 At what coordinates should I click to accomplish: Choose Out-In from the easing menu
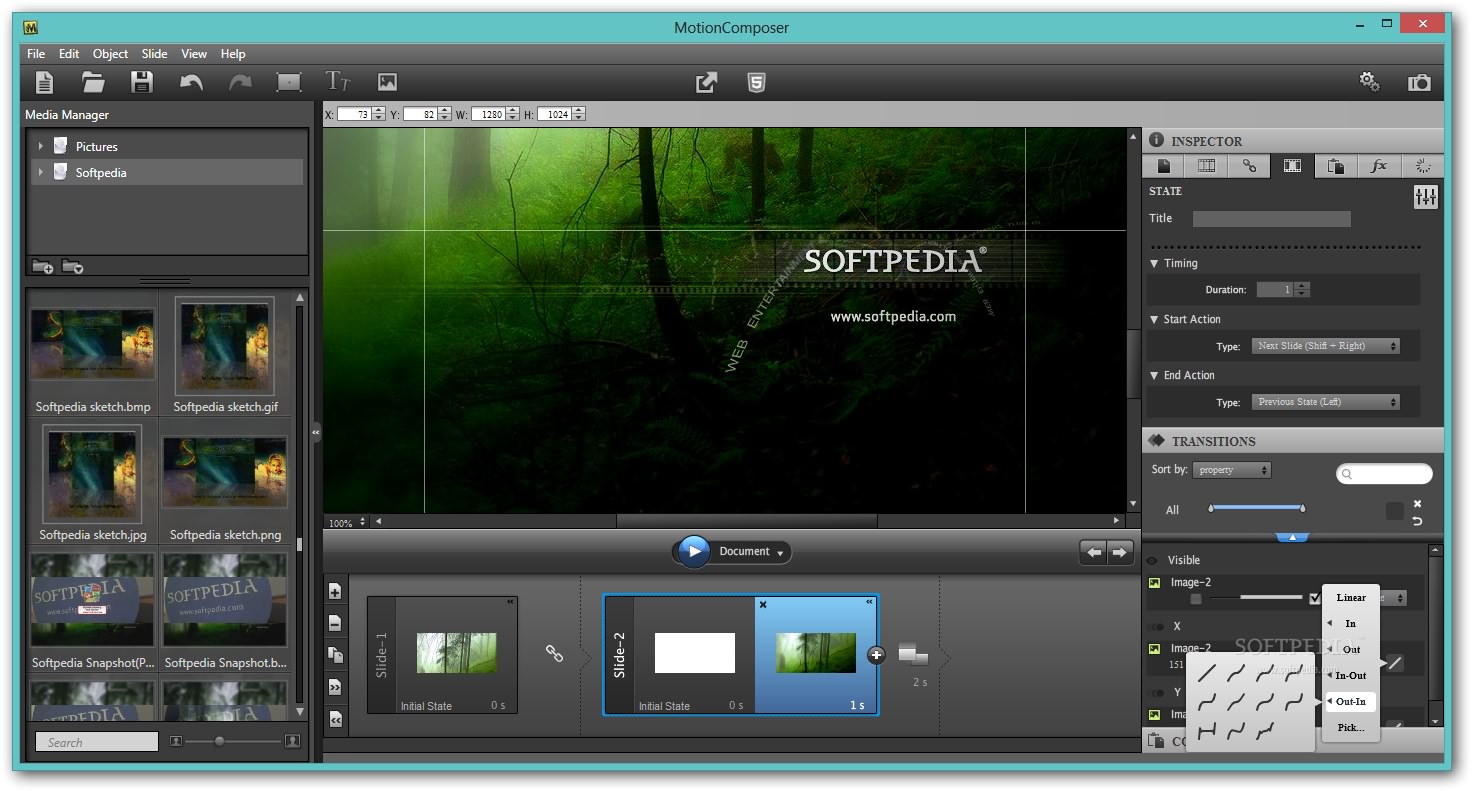(x=1351, y=702)
